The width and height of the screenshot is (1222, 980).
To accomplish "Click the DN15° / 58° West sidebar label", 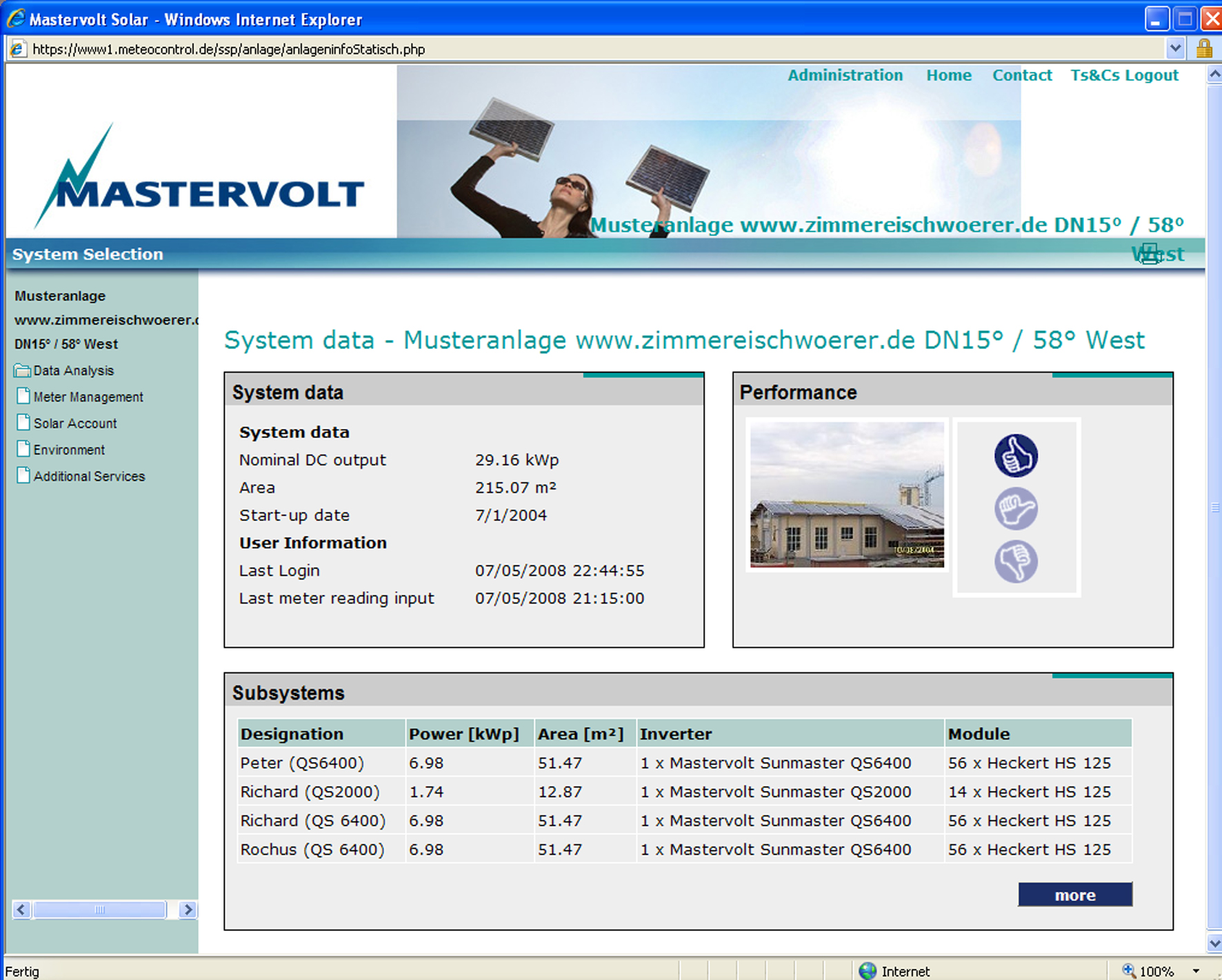I will point(66,344).
